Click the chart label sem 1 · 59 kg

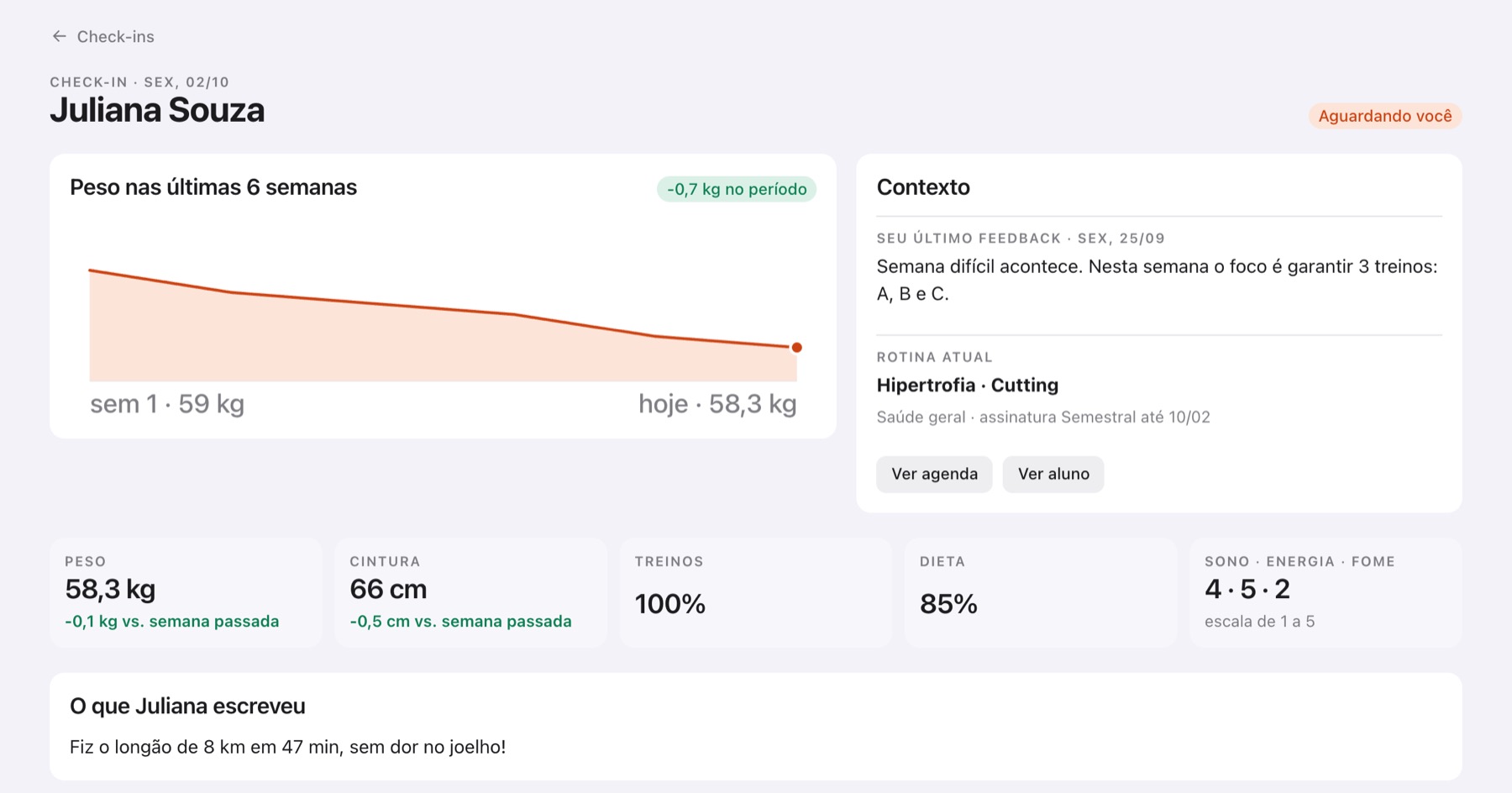pos(167,404)
